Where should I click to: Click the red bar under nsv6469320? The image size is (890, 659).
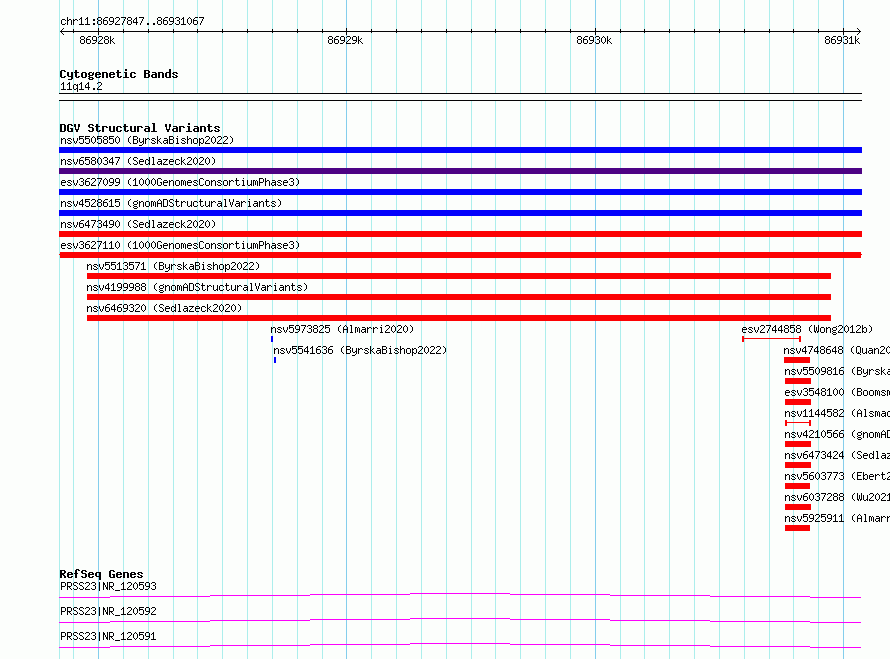coord(459,318)
